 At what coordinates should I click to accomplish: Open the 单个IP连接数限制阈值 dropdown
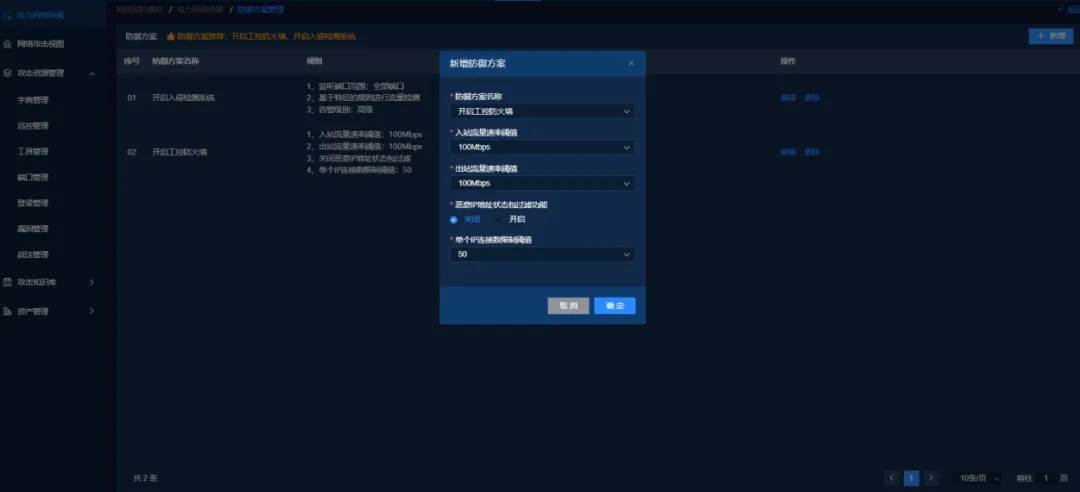tap(542, 255)
